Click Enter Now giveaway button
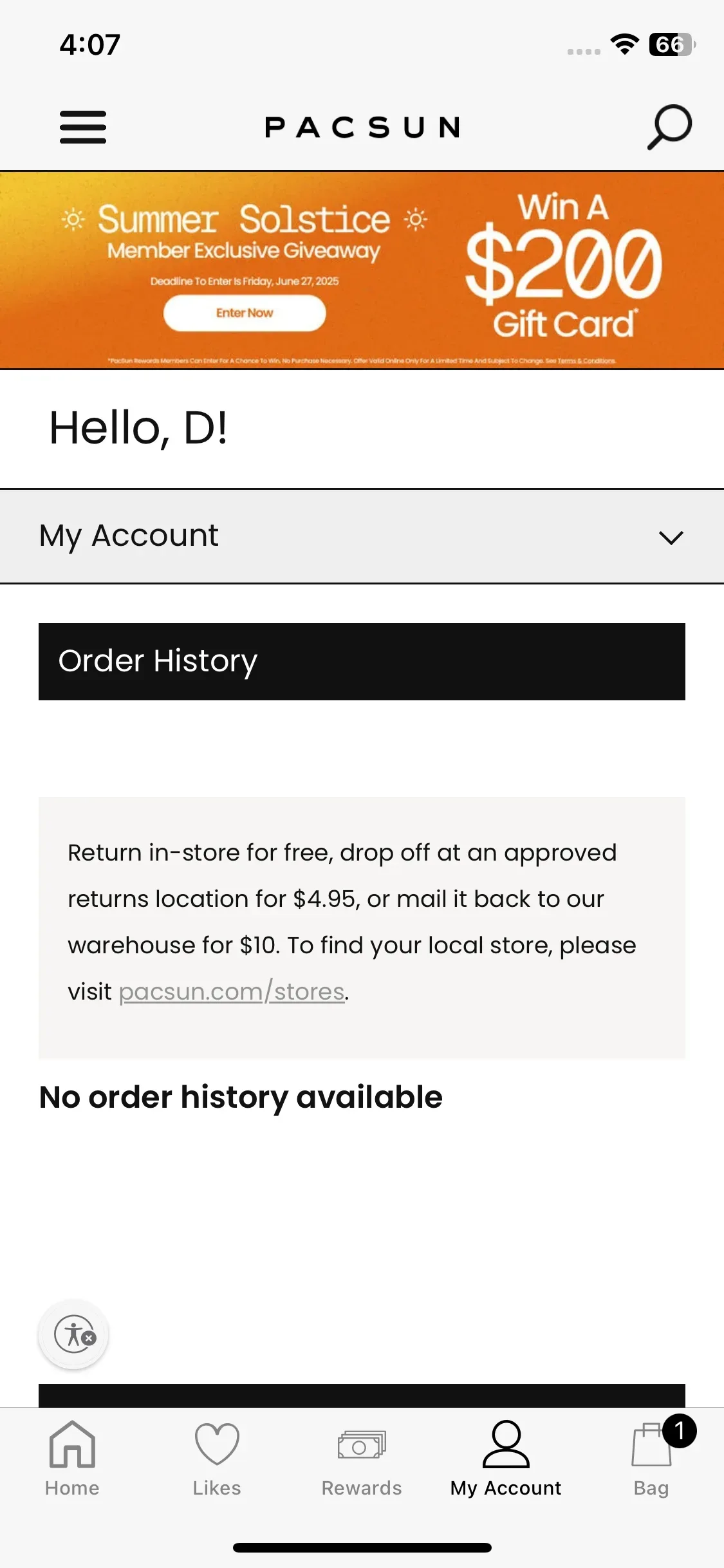Screen dimensions: 724x1568 [245, 313]
